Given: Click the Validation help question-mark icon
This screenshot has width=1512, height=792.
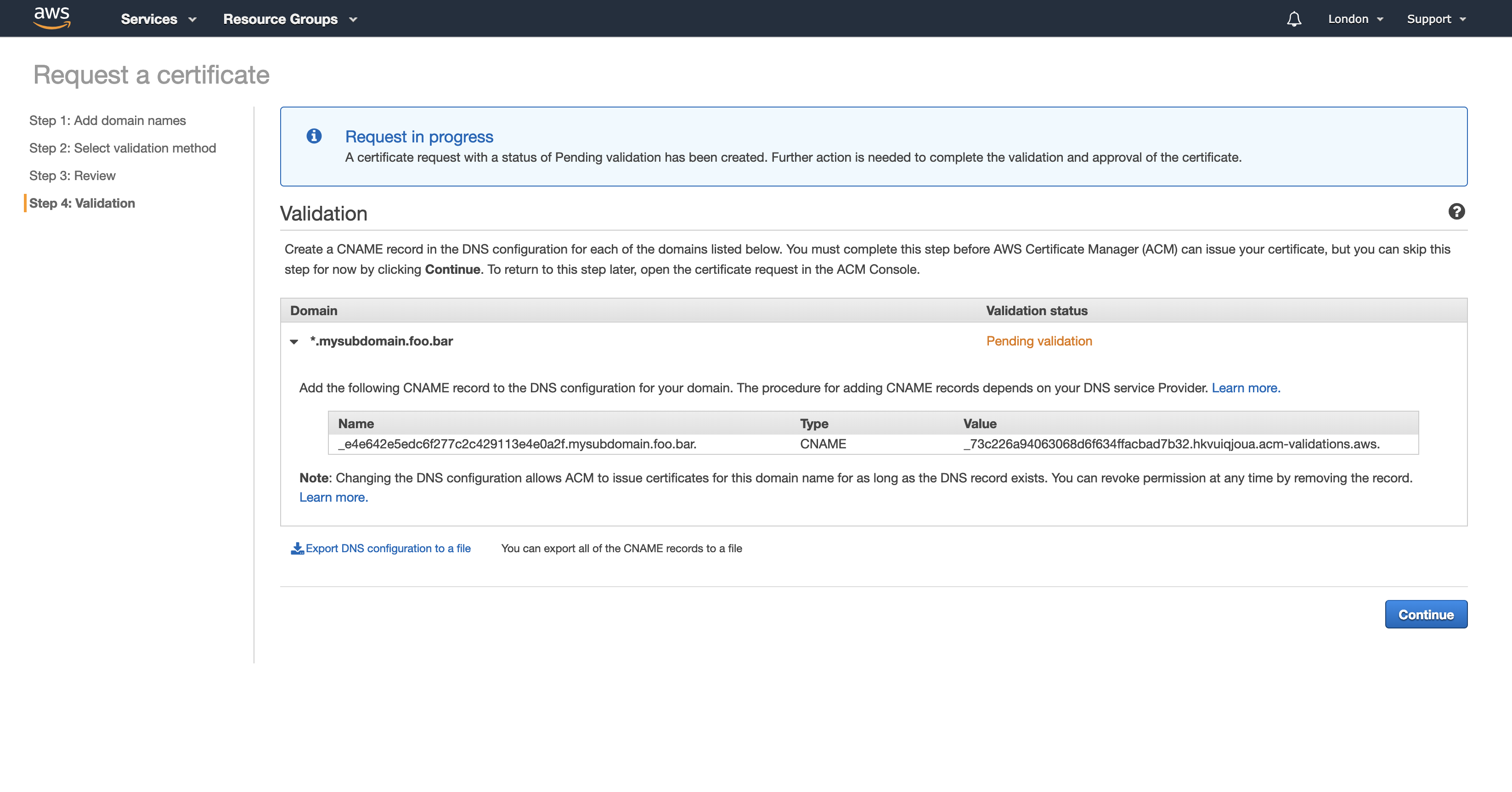Looking at the screenshot, I should pos(1456,211).
